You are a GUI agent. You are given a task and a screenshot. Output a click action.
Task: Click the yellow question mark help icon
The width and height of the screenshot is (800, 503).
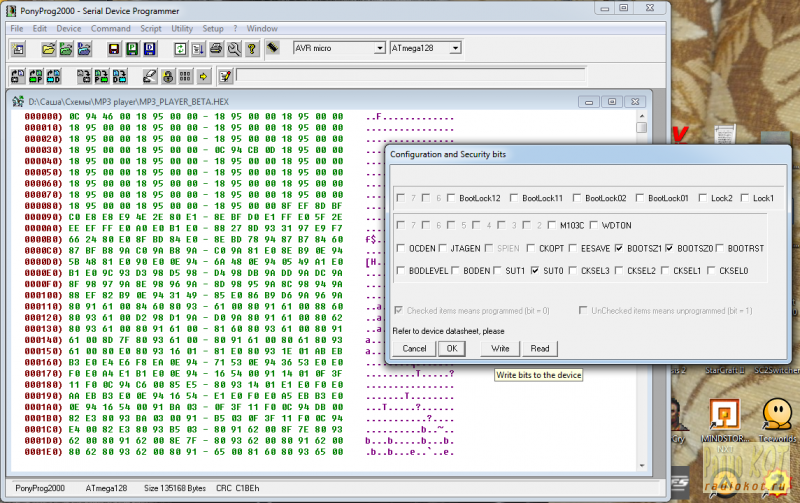pyautogui.click(x=252, y=49)
